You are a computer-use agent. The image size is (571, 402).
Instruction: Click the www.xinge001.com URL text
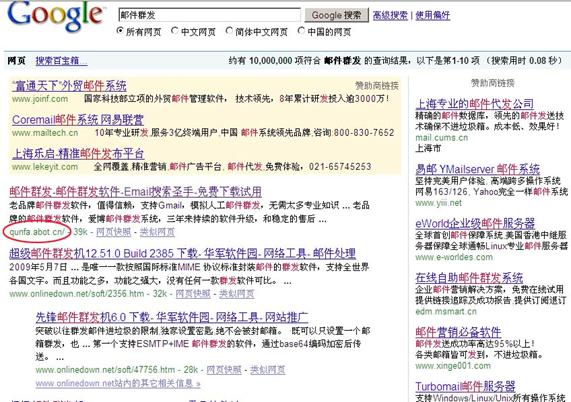(x=453, y=366)
